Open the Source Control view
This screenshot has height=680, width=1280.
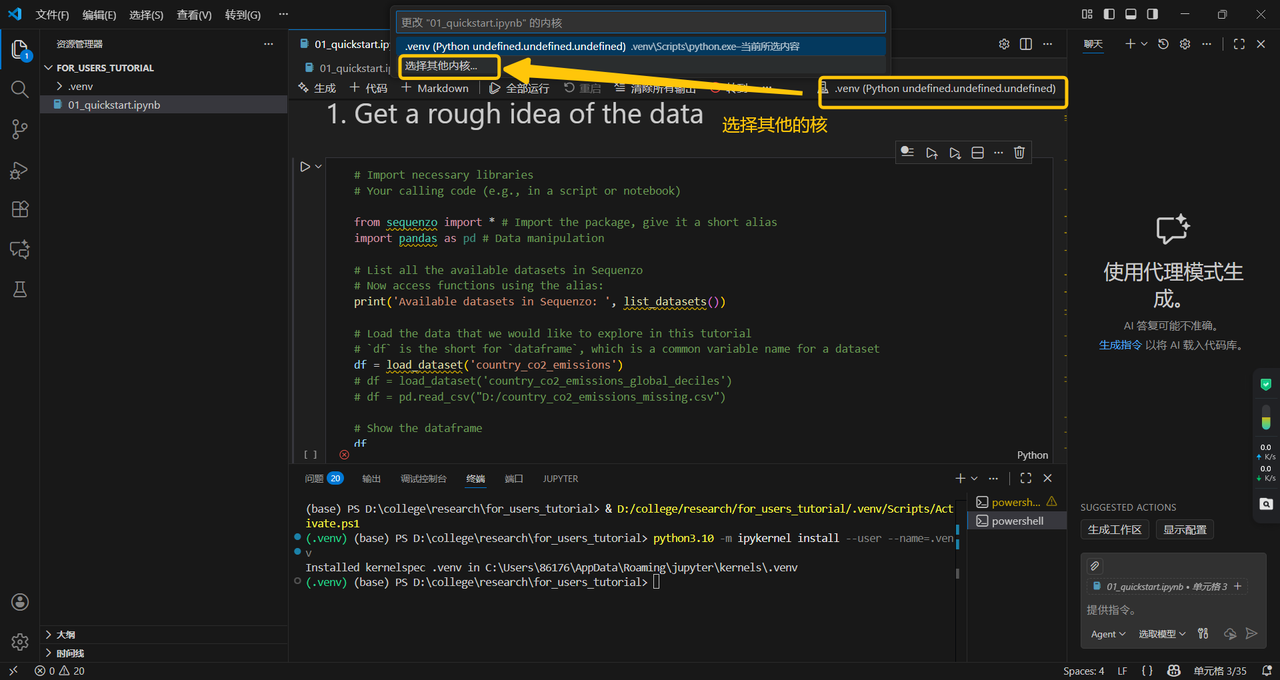pos(19,130)
